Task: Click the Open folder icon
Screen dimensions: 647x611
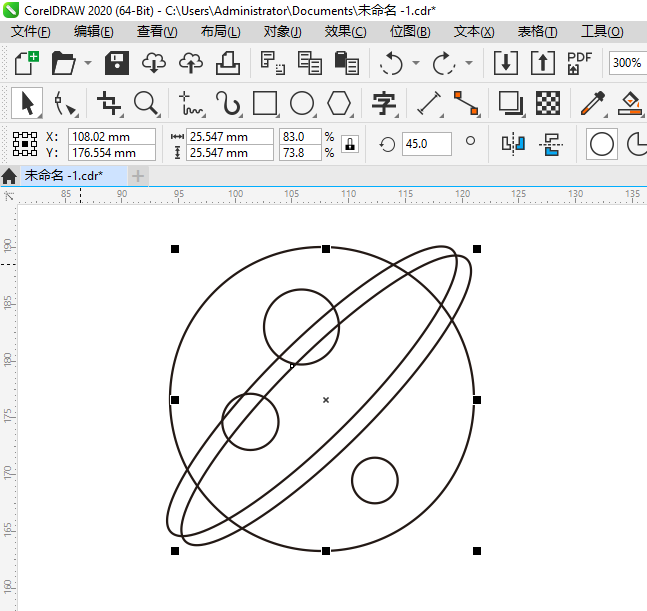Action: click(x=64, y=63)
